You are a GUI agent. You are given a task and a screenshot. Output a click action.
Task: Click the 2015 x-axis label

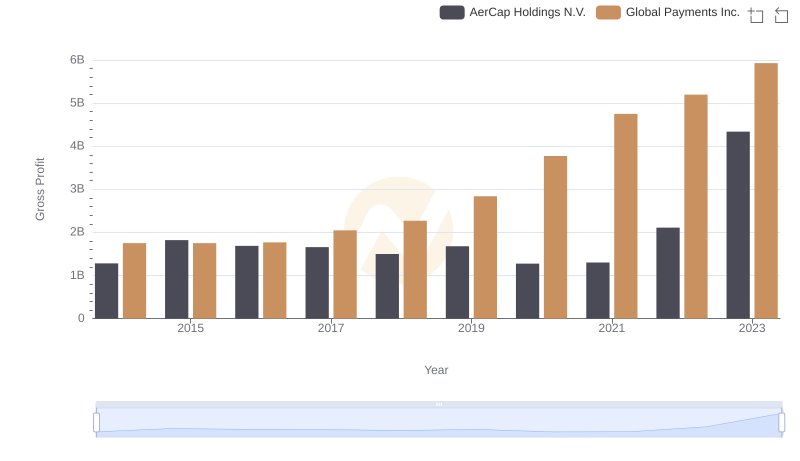(190, 328)
